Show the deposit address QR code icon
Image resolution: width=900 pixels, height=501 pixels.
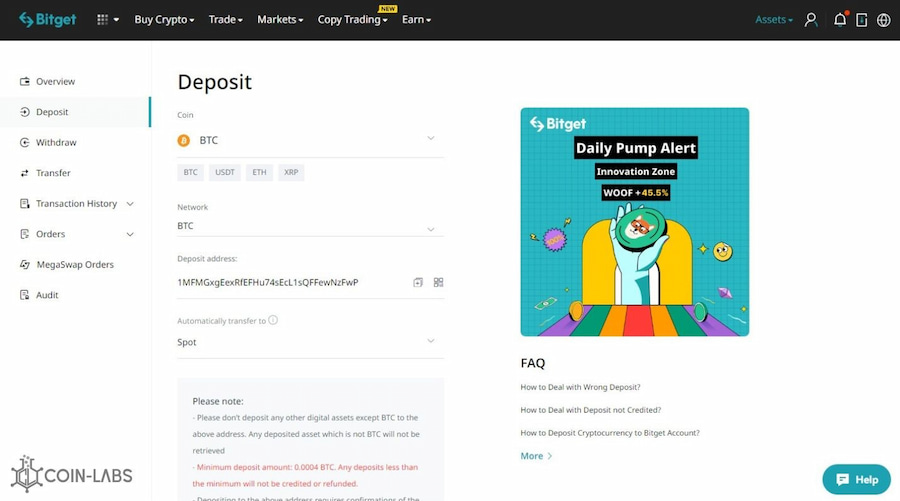(439, 282)
